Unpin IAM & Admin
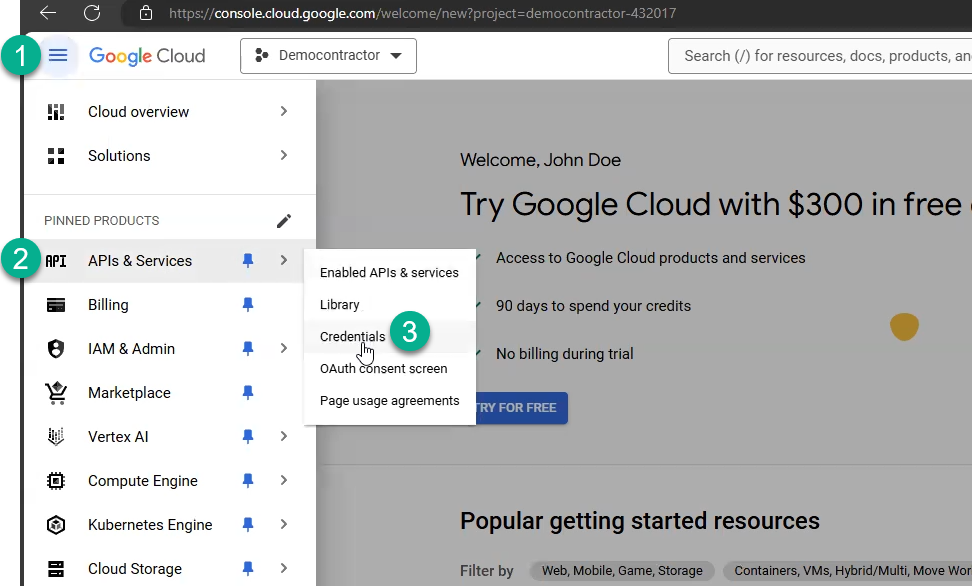Viewport: 972px width, 586px height. tap(248, 348)
